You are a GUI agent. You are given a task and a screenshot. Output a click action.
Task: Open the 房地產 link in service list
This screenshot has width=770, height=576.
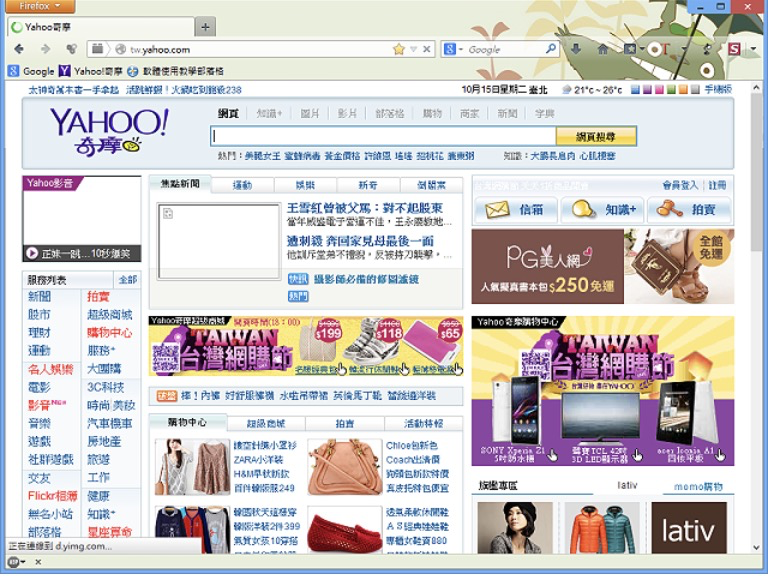(x=104, y=441)
